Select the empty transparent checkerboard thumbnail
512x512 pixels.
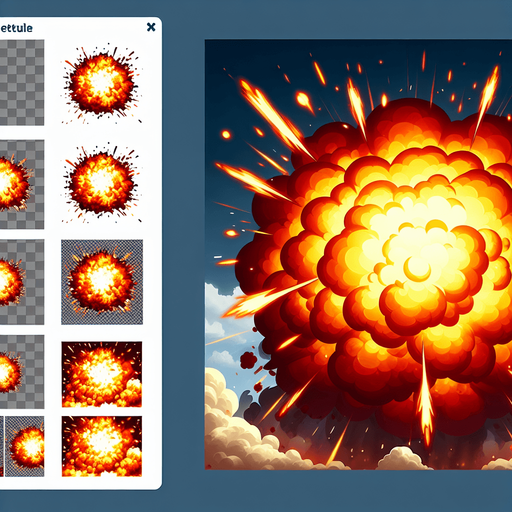pyautogui.click(x=22, y=82)
